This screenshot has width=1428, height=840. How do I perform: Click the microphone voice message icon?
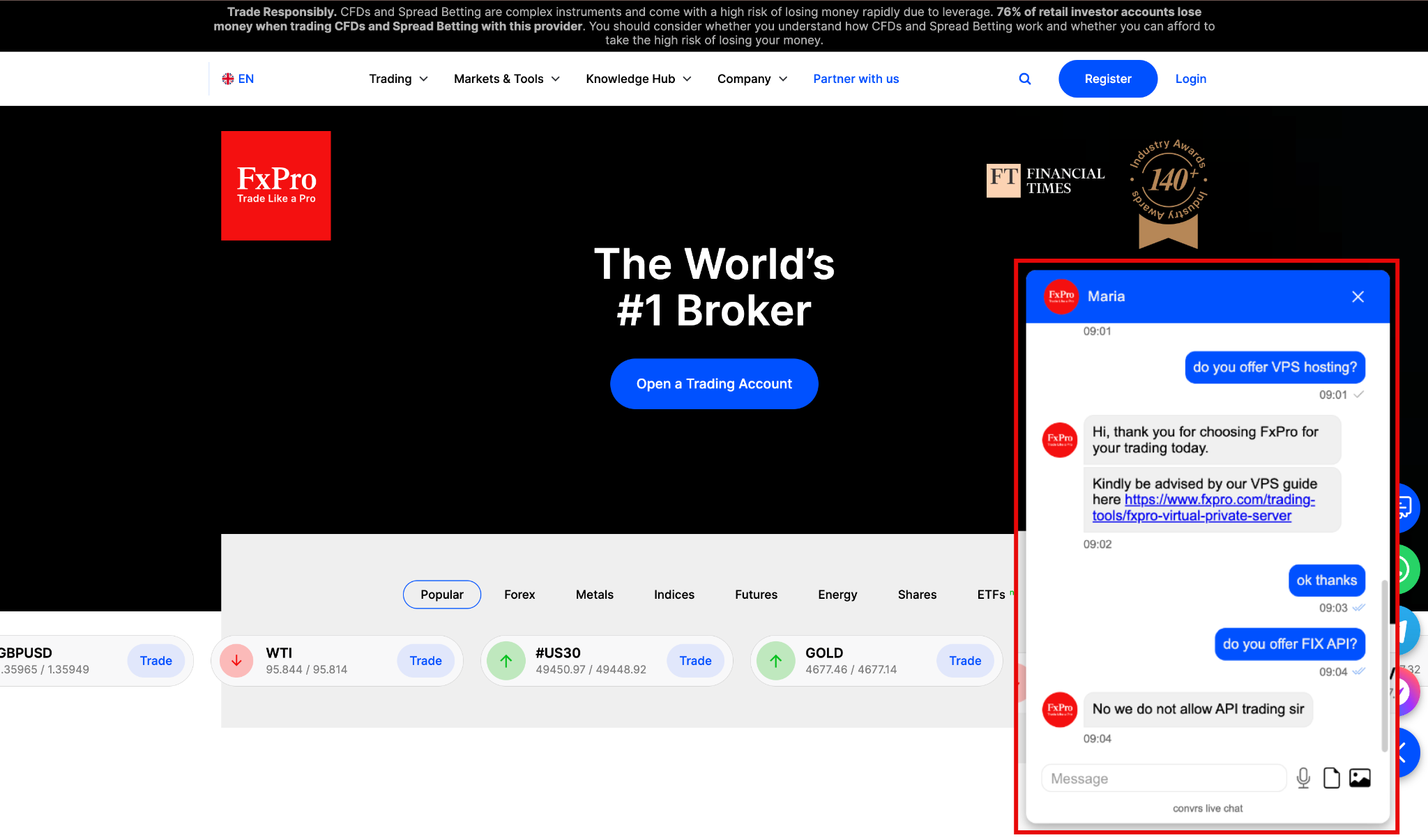click(x=1303, y=778)
